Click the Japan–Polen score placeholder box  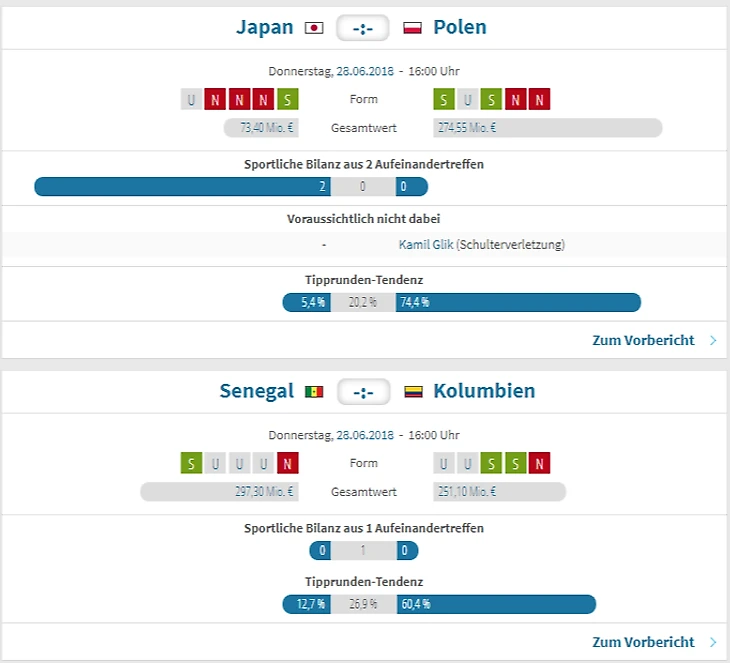(x=363, y=28)
